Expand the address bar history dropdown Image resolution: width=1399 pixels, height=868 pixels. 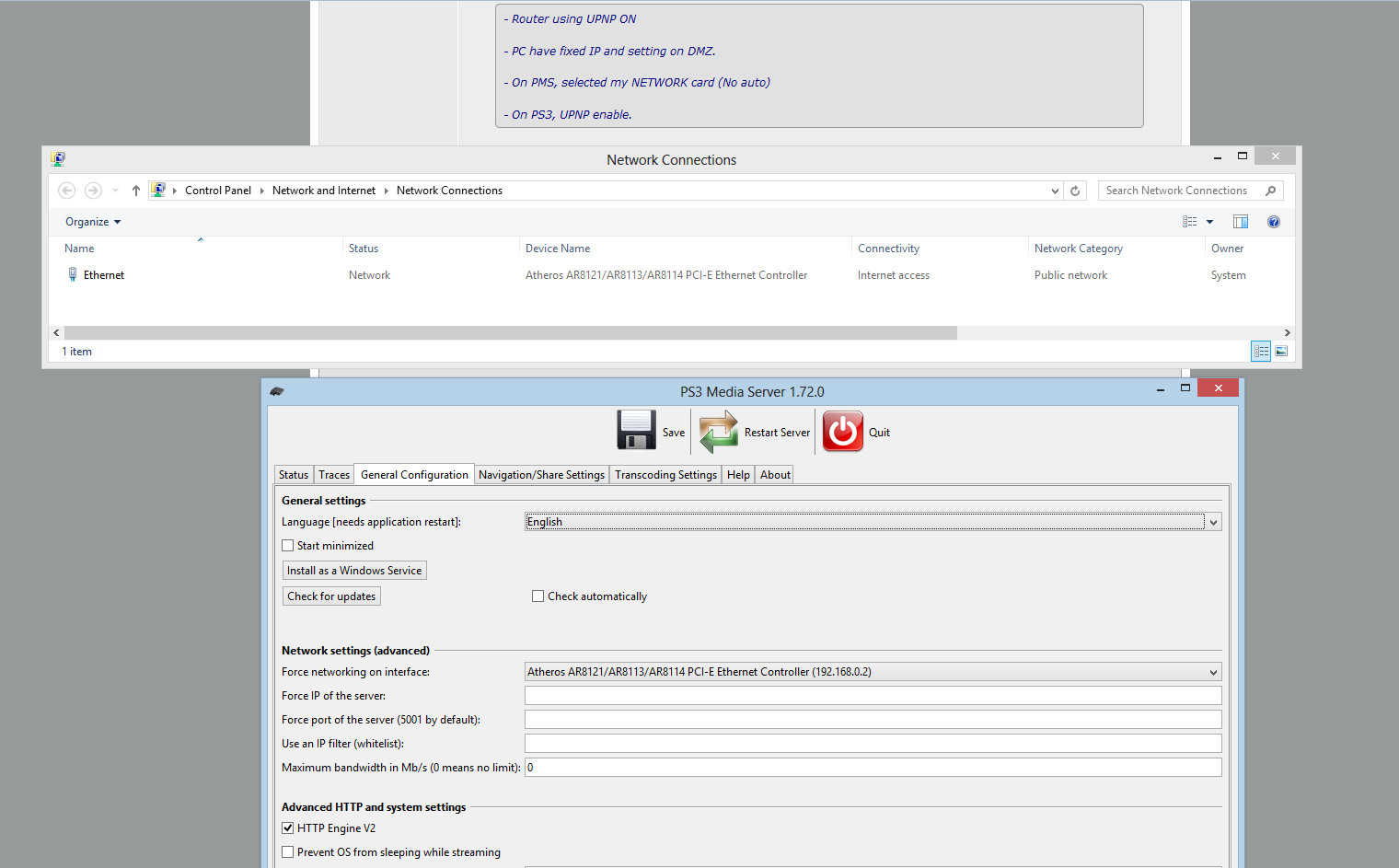[1055, 191]
